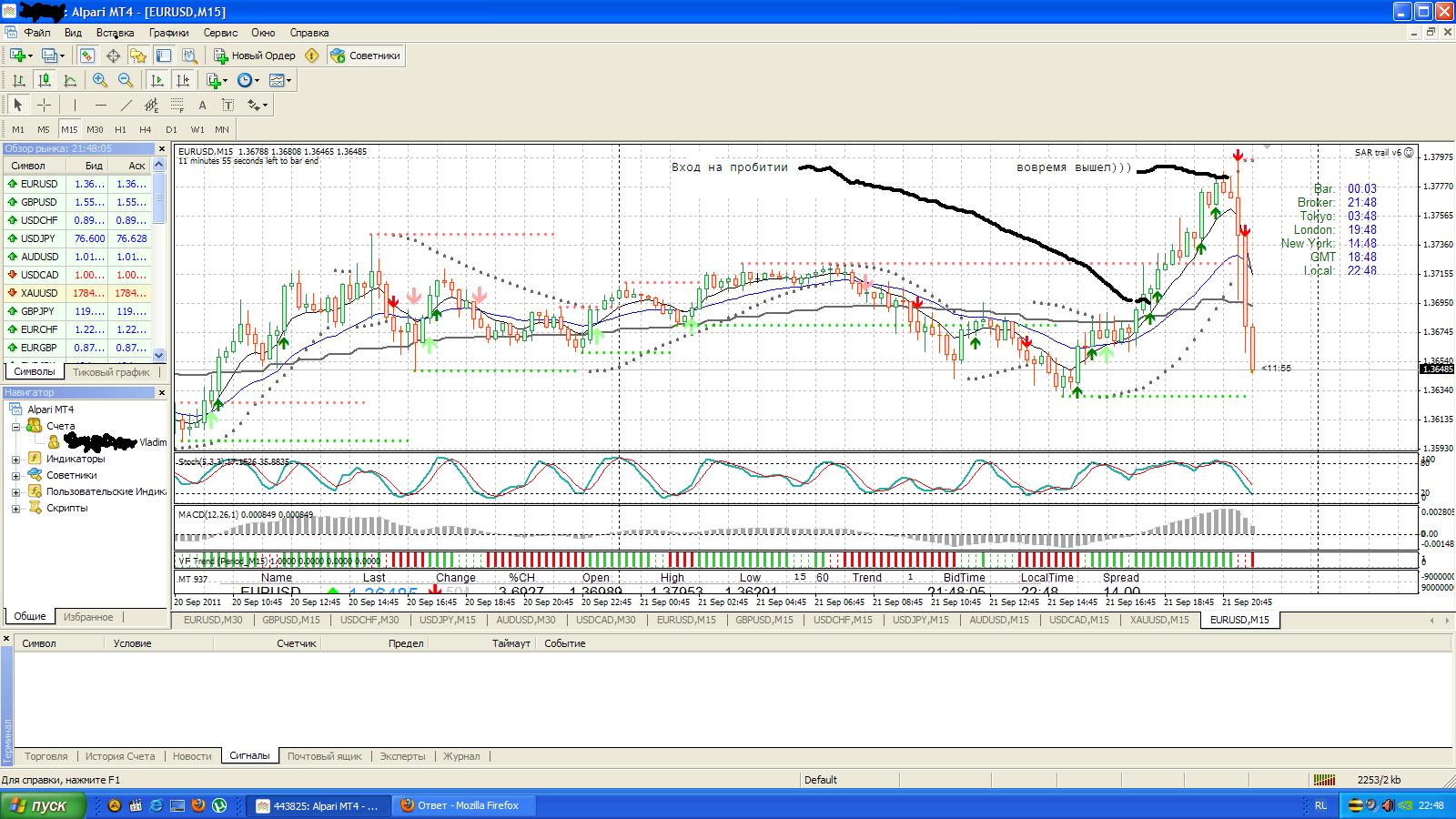The image size is (1456, 819).
Task: Open the Графики menu
Action: tap(169, 32)
